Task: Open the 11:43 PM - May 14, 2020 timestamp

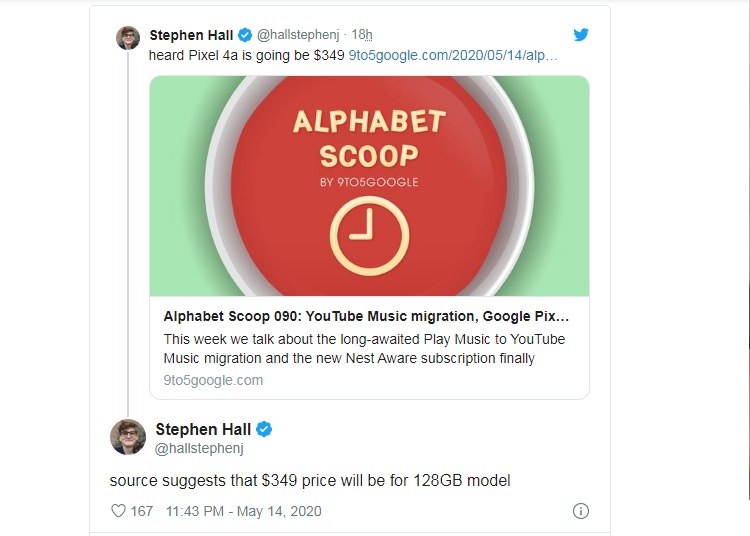Action: [243, 511]
